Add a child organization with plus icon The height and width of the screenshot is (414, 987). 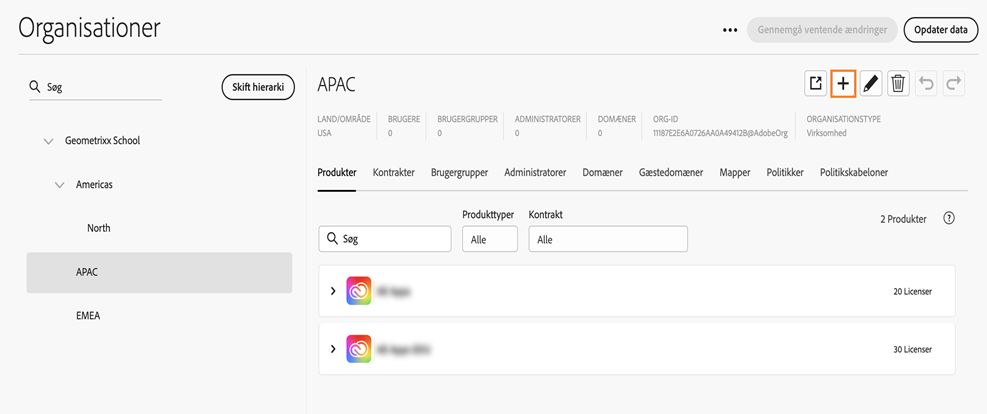point(843,84)
